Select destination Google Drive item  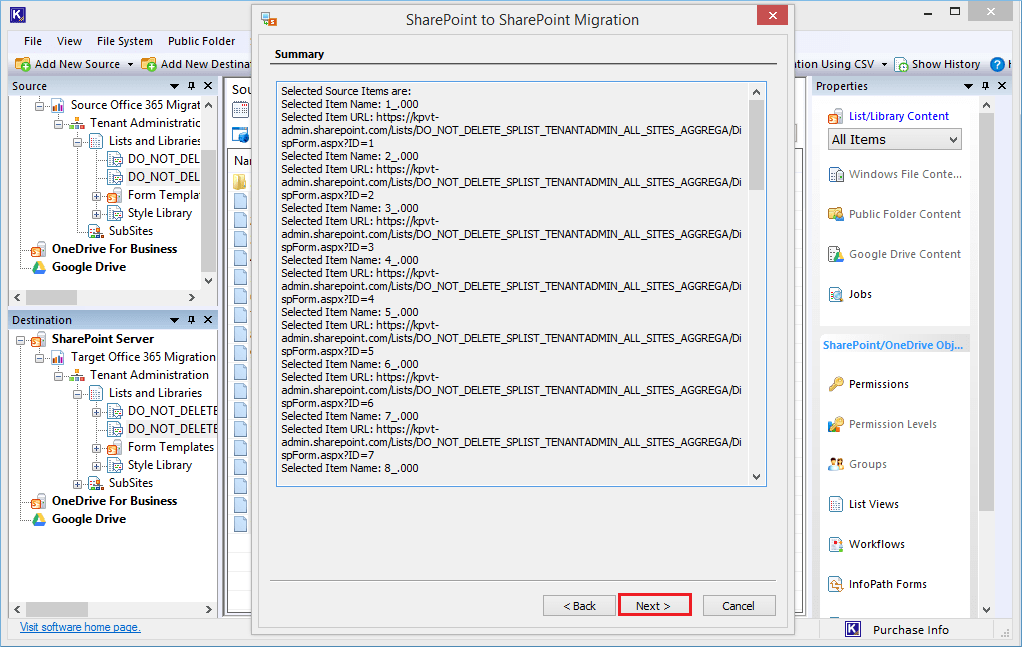89,519
